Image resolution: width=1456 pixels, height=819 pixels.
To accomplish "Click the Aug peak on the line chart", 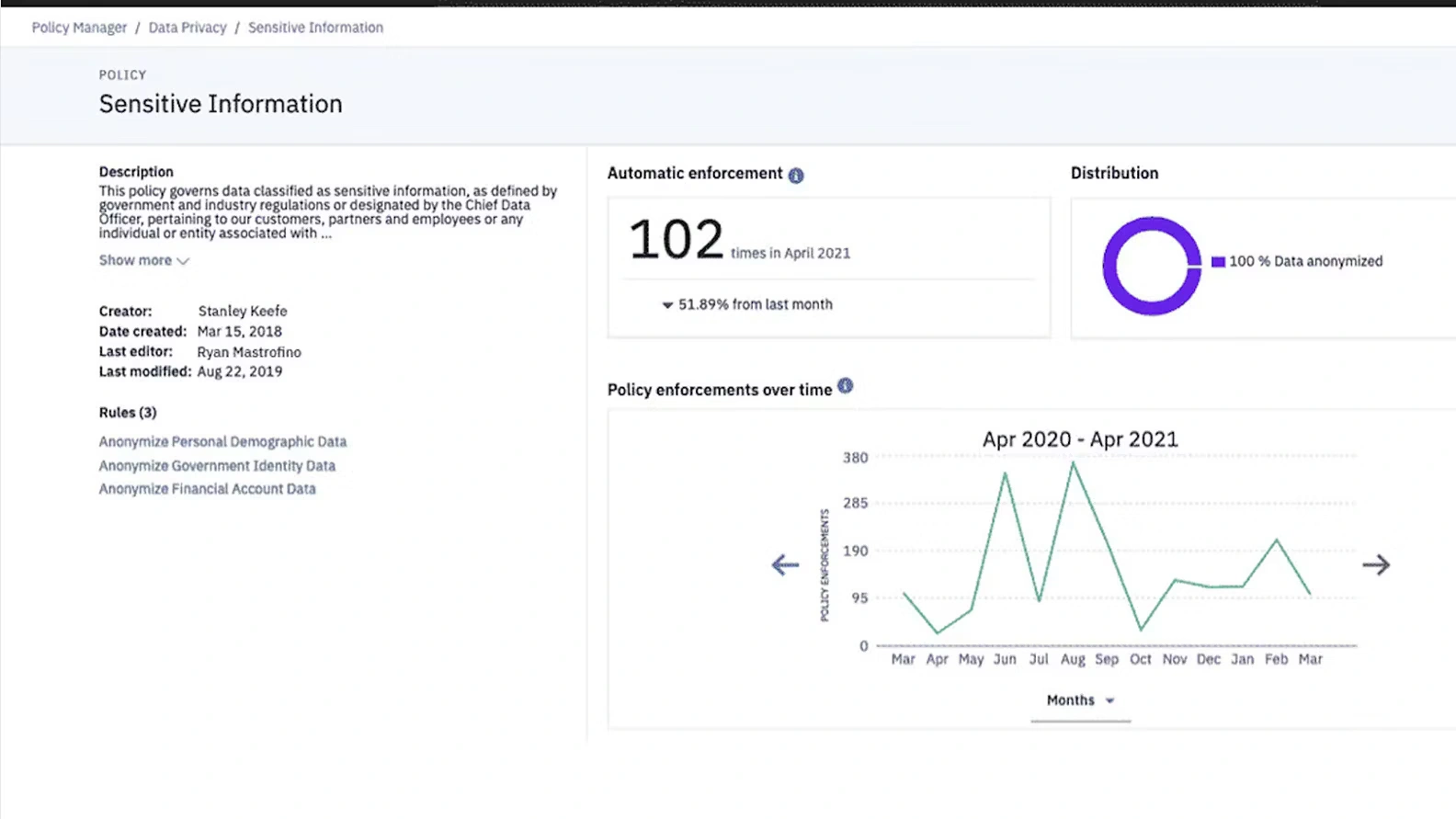I will tap(1073, 463).
